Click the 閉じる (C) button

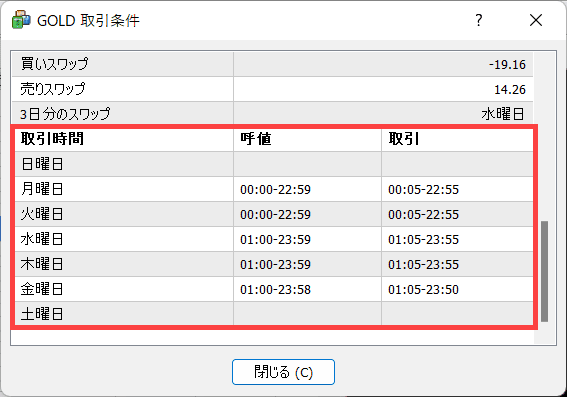pos(283,372)
